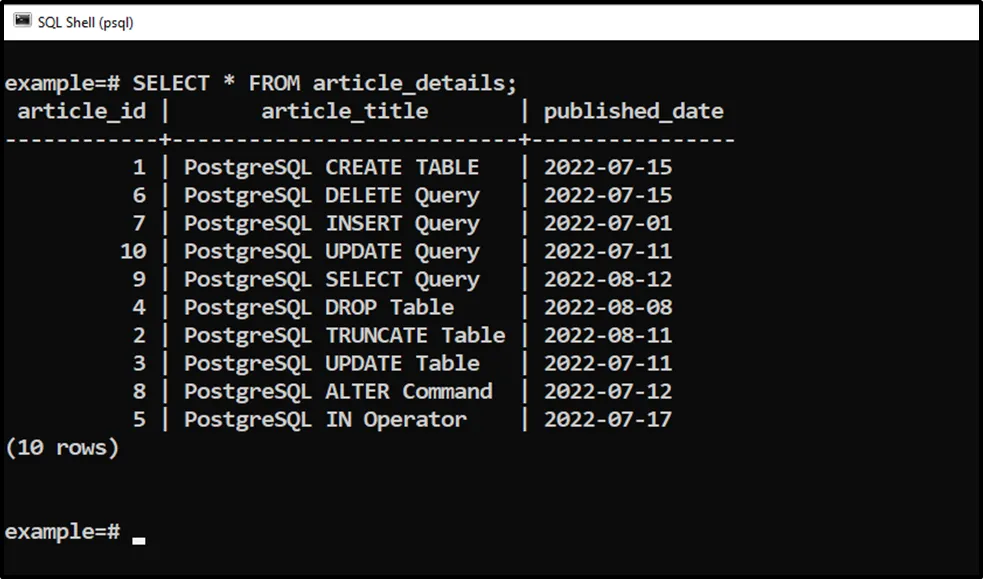Select the "PostgreSQL DELETE Query" title cell
The image size is (983, 579).
pyautogui.click(x=331, y=195)
